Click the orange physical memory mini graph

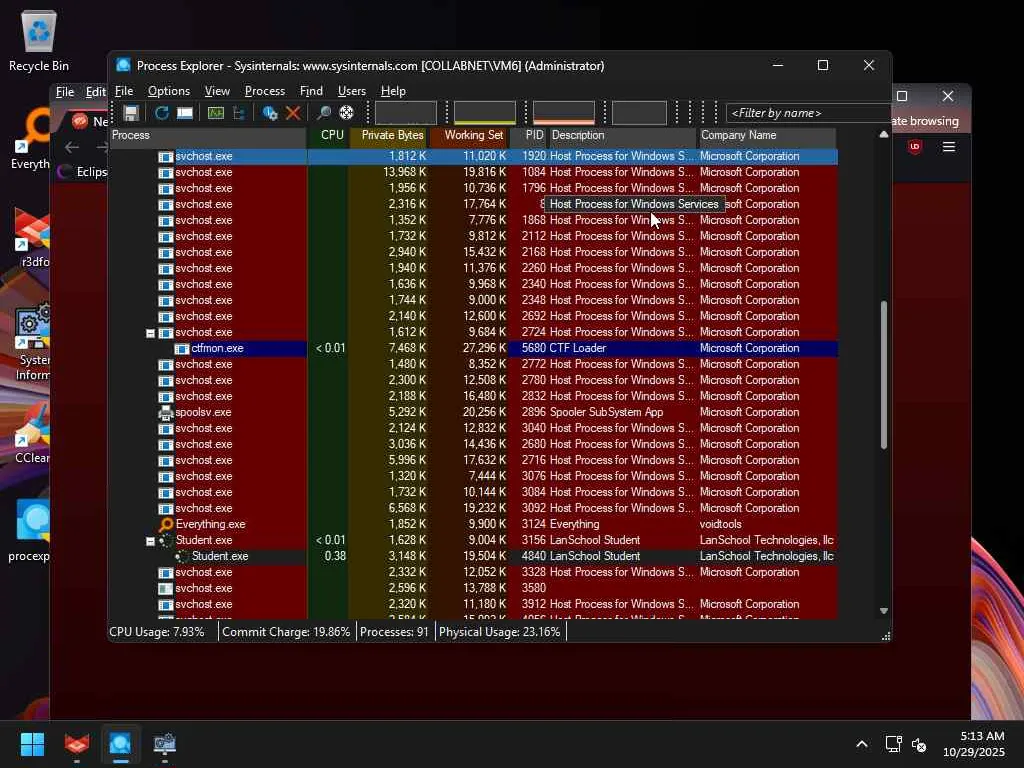564,113
